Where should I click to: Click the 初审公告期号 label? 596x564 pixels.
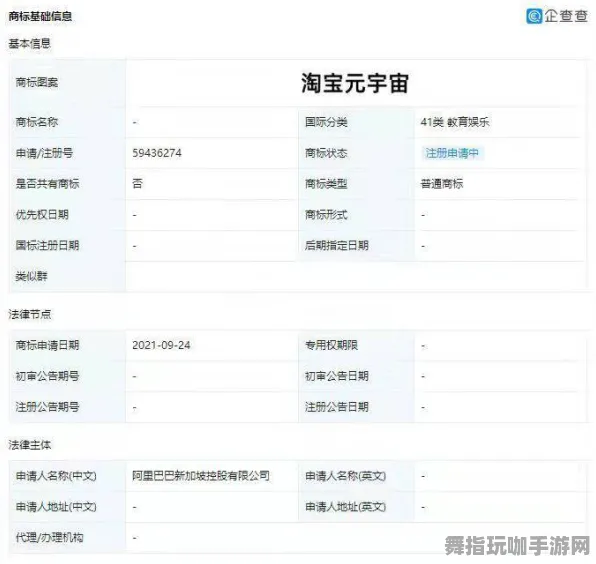(48, 376)
